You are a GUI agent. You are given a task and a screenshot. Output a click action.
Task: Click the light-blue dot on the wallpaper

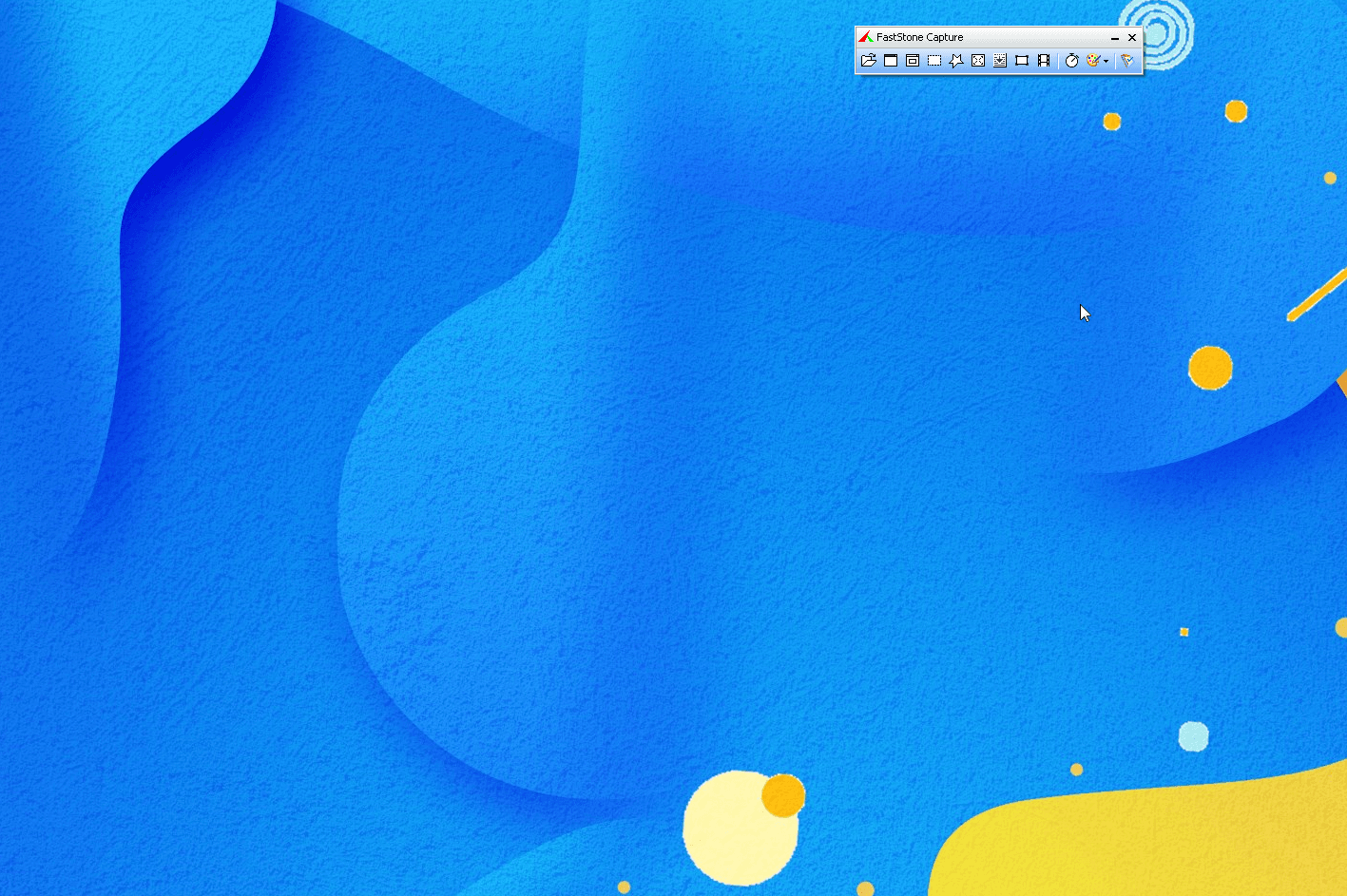[1193, 736]
